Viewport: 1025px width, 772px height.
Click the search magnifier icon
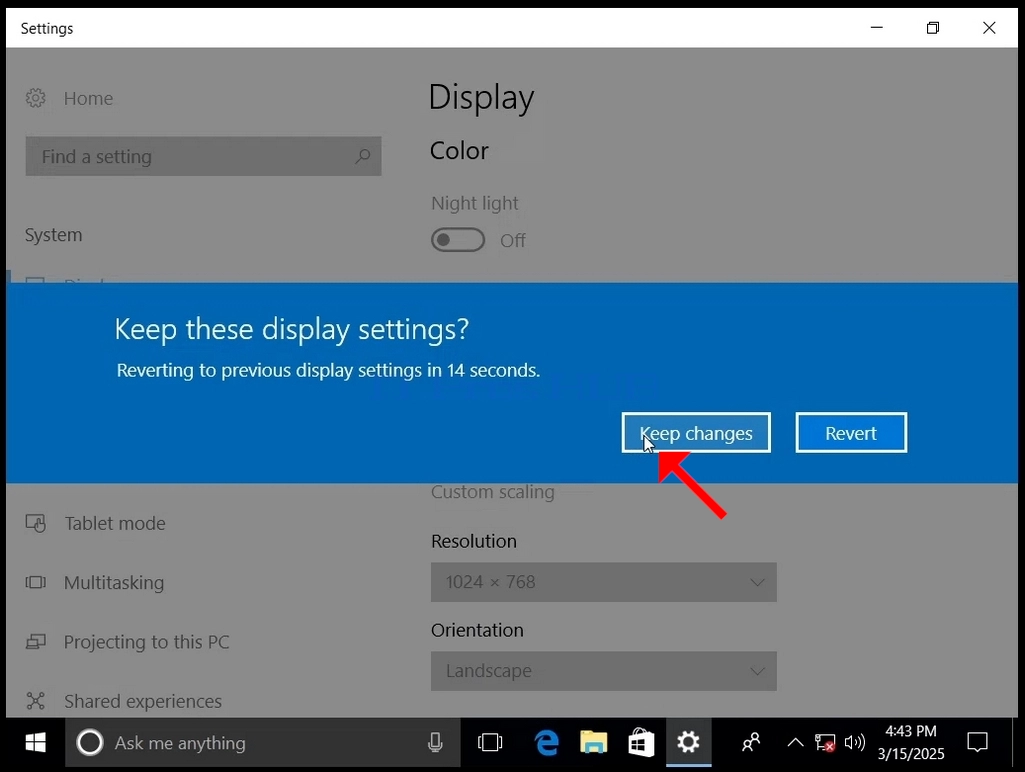(x=362, y=156)
